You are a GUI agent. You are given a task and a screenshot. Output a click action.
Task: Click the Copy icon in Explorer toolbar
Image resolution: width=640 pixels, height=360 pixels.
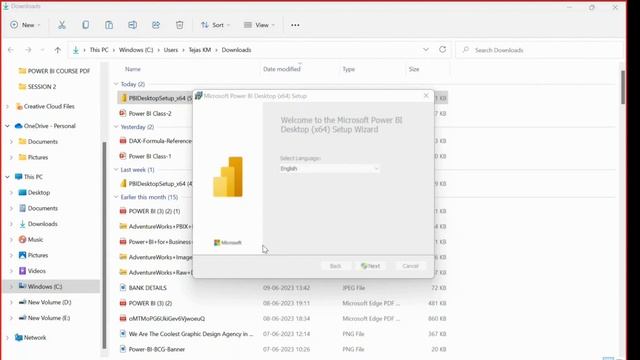pos(85,25)
